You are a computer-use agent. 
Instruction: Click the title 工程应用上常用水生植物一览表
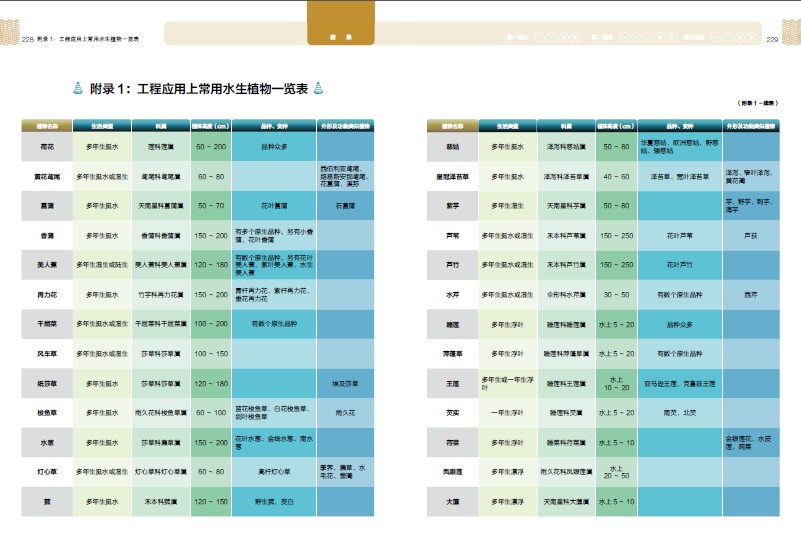(199, 88)
